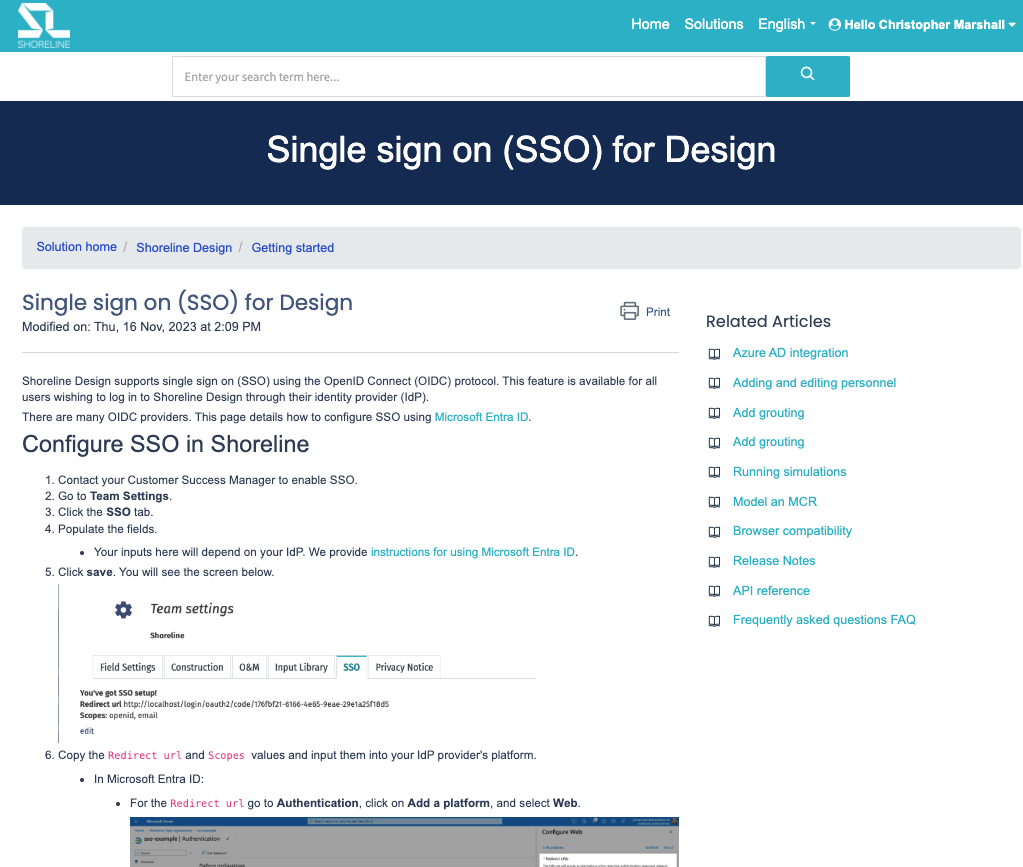Click Field Settings tab in the screenshot image
The width and height of the screenshot is (1023, 867).
point(128,667)
